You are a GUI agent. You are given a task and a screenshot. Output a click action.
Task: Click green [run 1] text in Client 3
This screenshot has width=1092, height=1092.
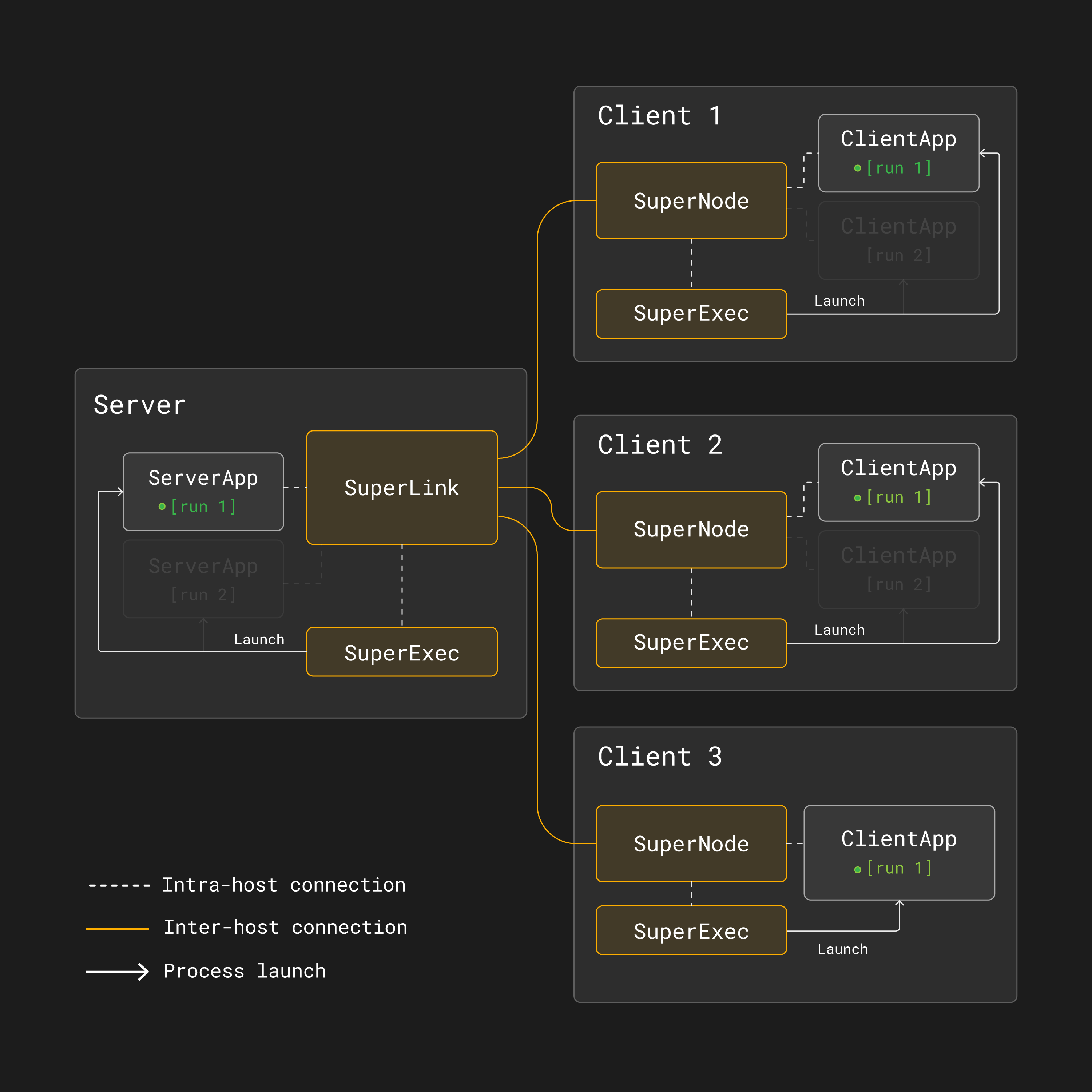click(x=899, y=868)
